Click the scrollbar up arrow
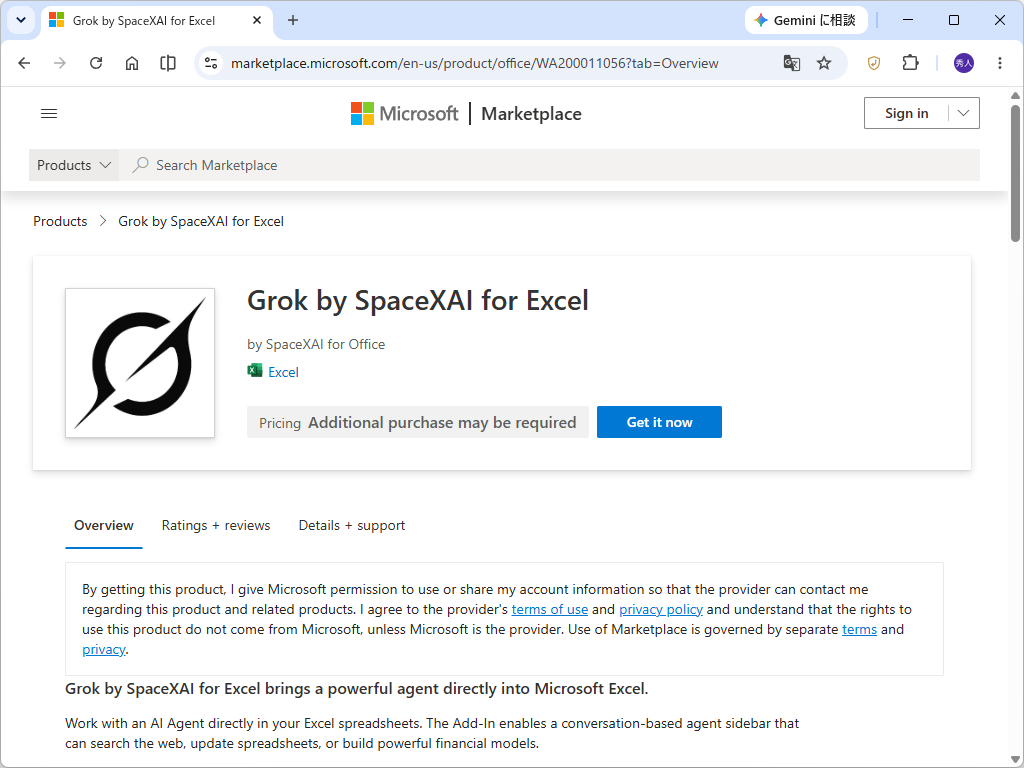This screenshot has height=768, width=1024. point(1016,95)
